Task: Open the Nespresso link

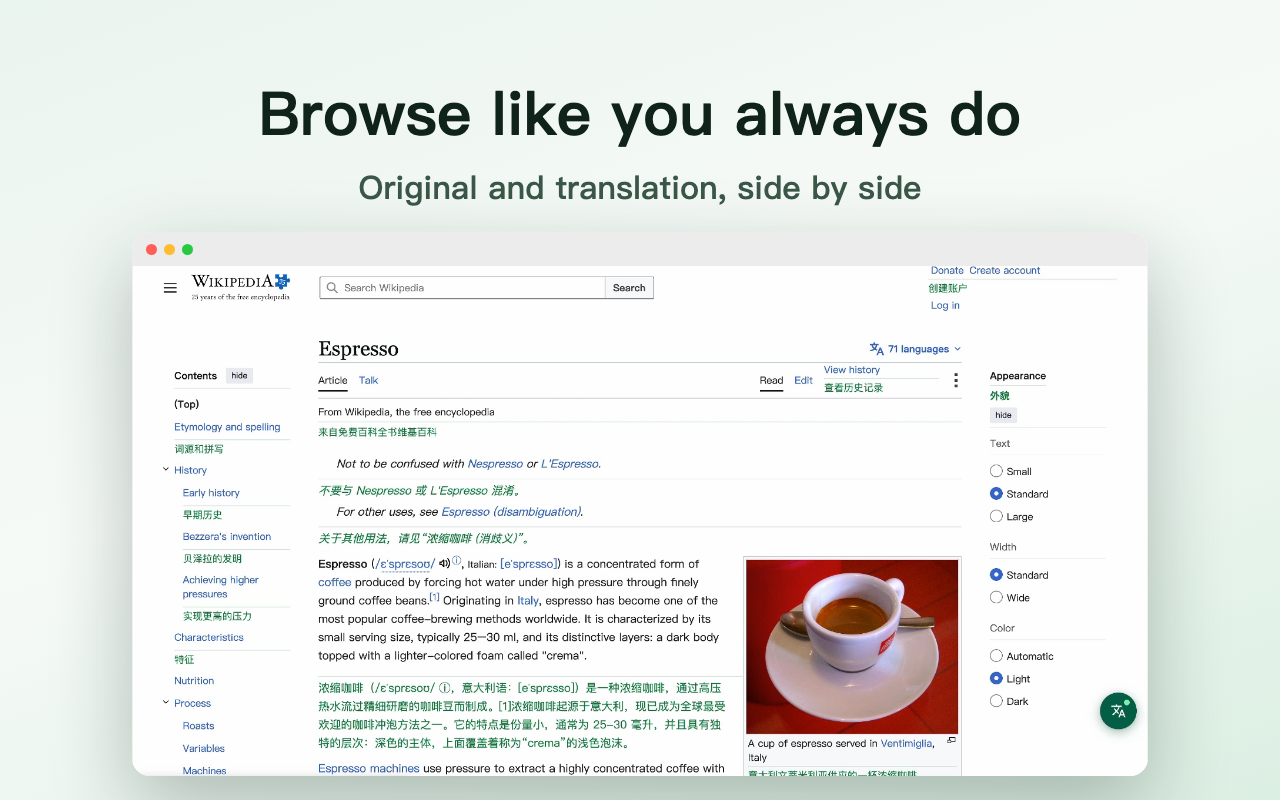Action: [x=495, y=464]
